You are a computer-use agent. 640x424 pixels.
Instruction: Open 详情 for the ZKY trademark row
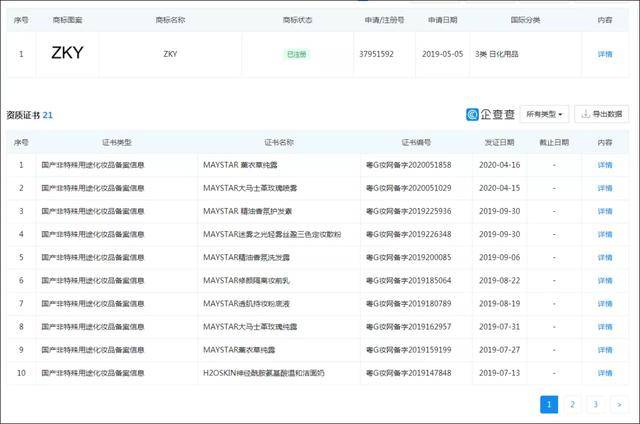tap(605, 54)
